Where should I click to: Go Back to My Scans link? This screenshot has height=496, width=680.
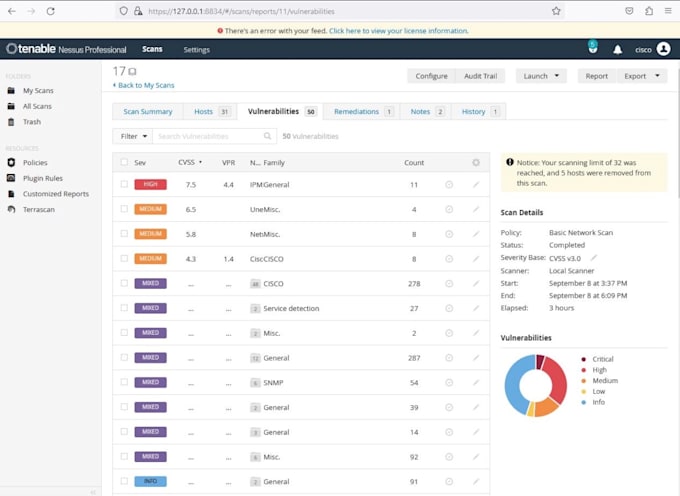point(144,85)
